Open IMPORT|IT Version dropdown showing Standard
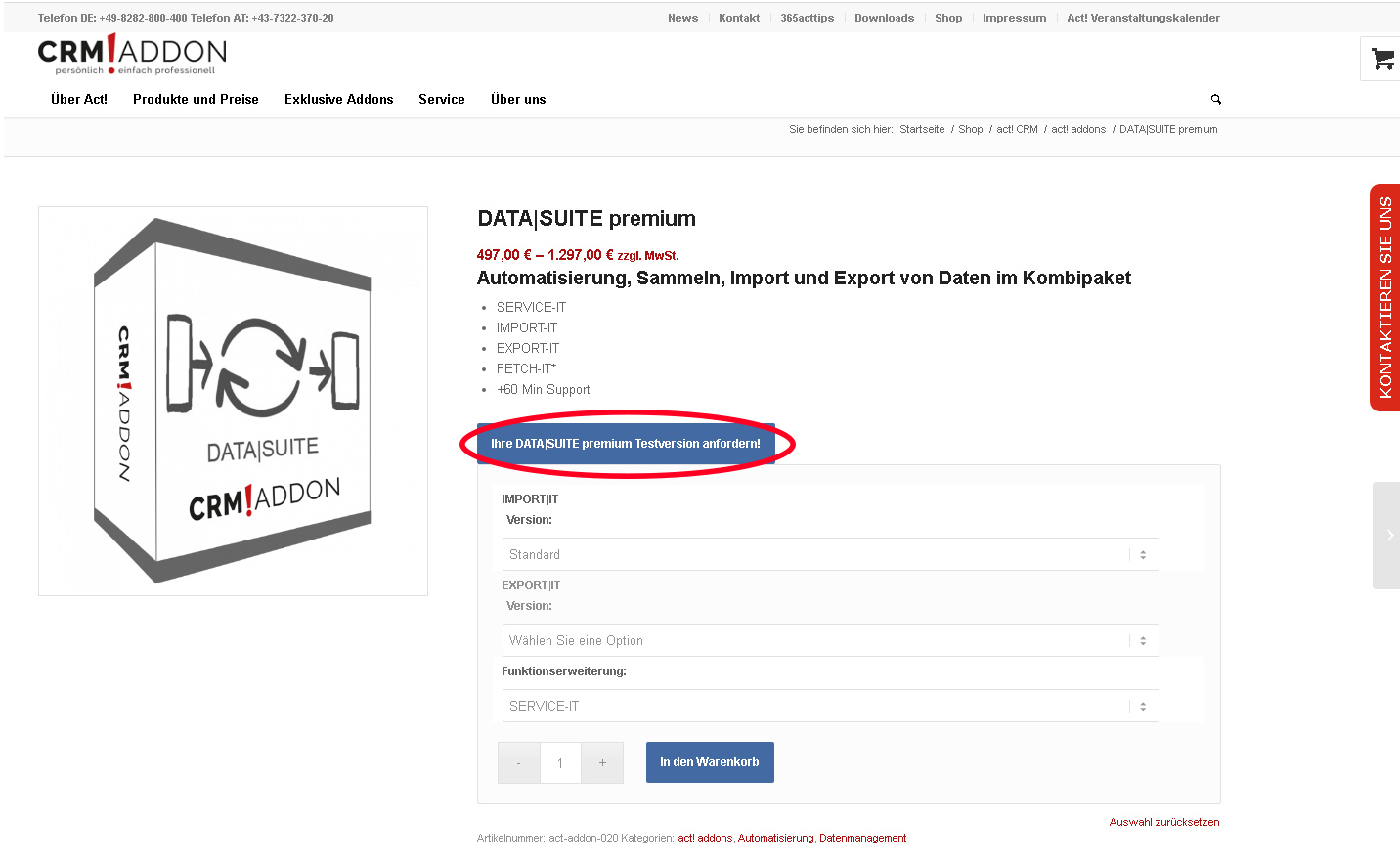1400x864 pixels. coord(830,554)
